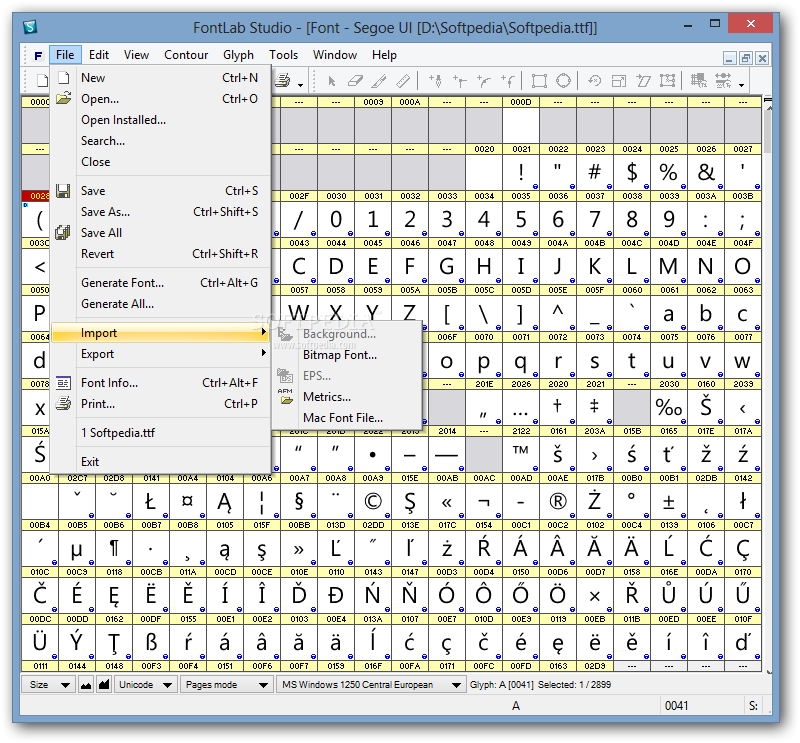Click the decrease cell size icon

[86, 685]
